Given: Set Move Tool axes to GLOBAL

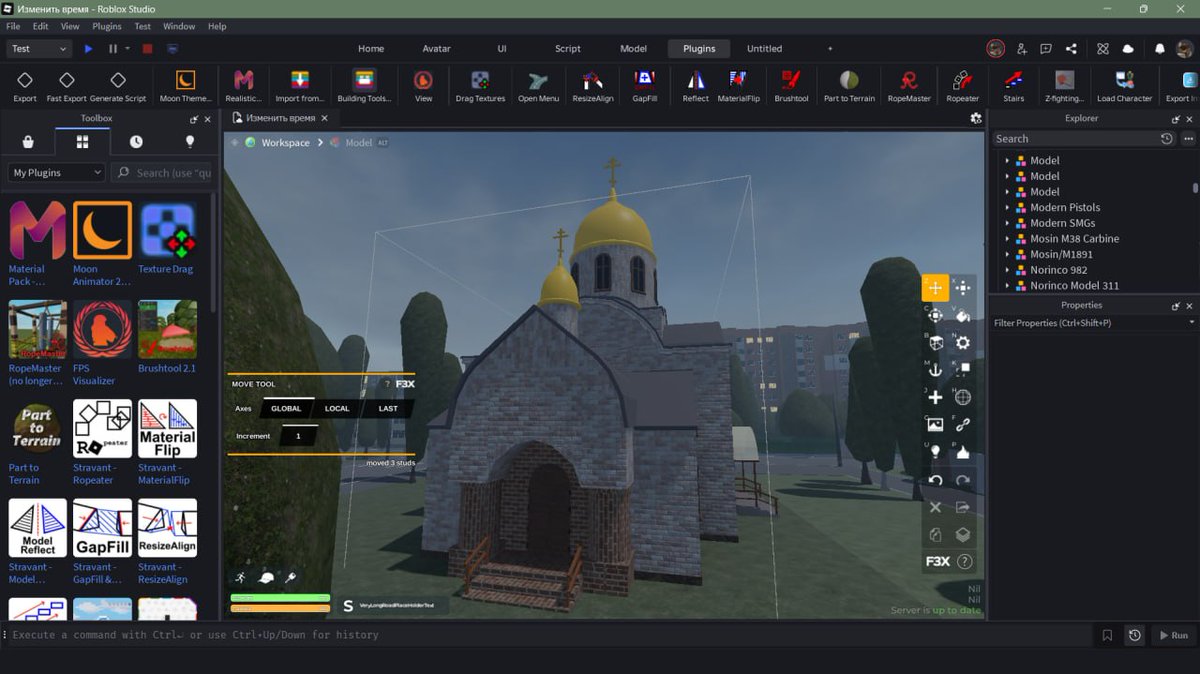Looking at the screenshot, I should (x=286, y=408).
